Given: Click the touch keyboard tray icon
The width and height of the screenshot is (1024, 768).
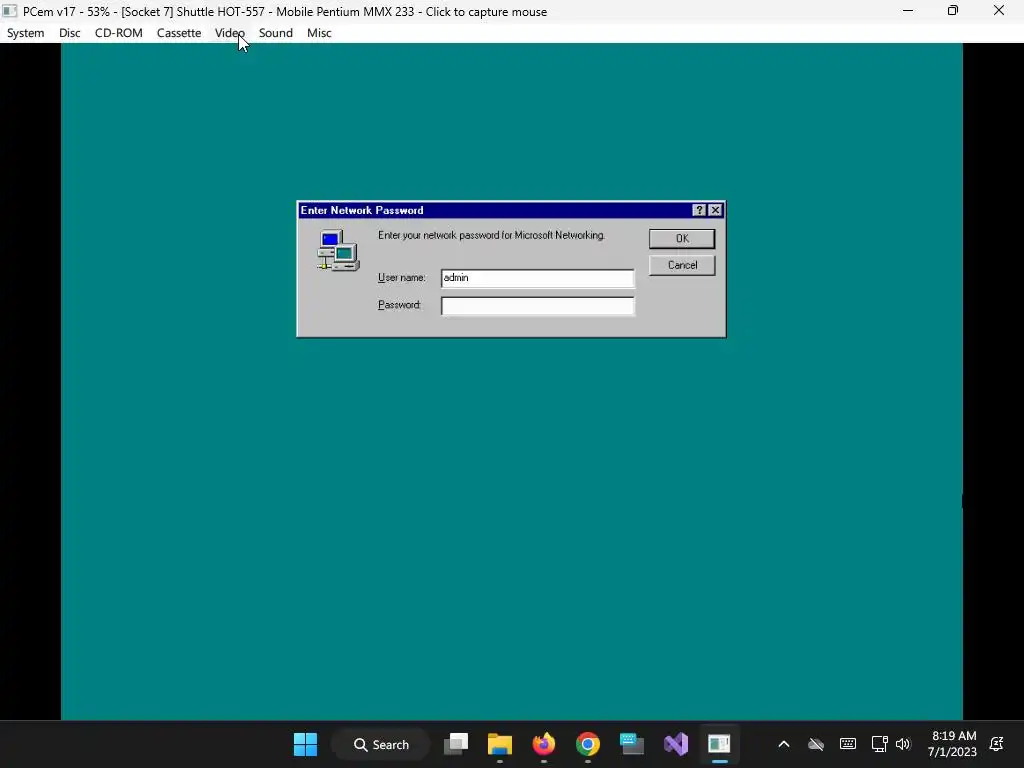Looking at the screenshot, I should point(848,744).
